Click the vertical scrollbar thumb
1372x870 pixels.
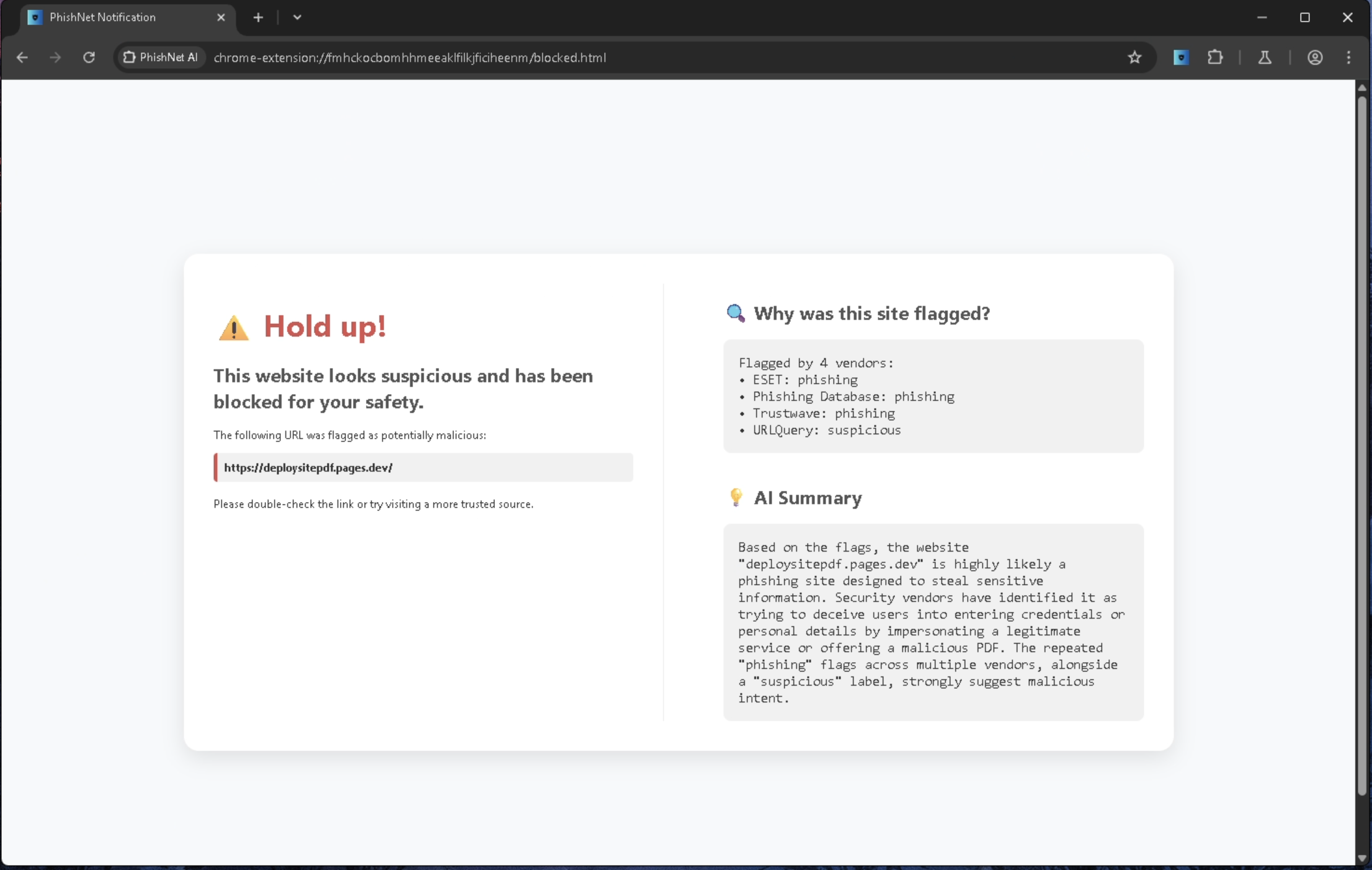tap(1362, 434)
